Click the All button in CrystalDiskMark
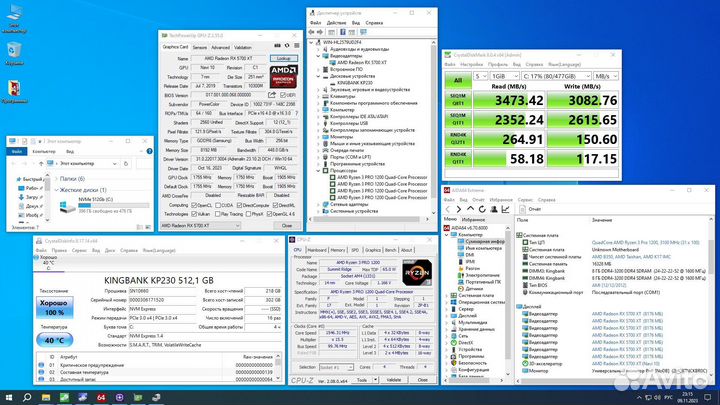Screen dimensions: 720x405 [x=458, y=80]
